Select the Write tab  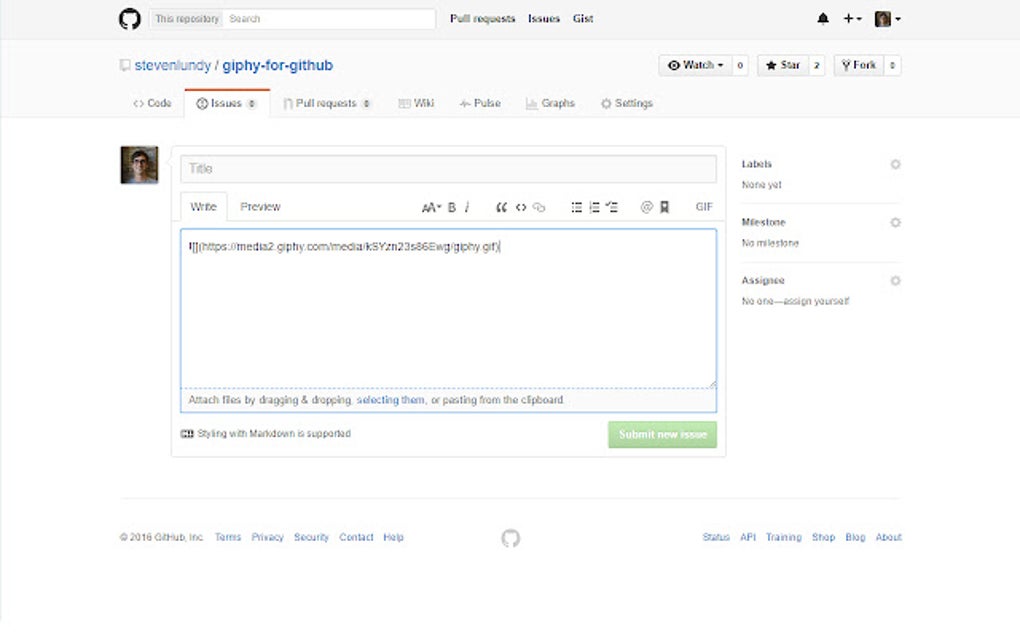coord(204,207)
